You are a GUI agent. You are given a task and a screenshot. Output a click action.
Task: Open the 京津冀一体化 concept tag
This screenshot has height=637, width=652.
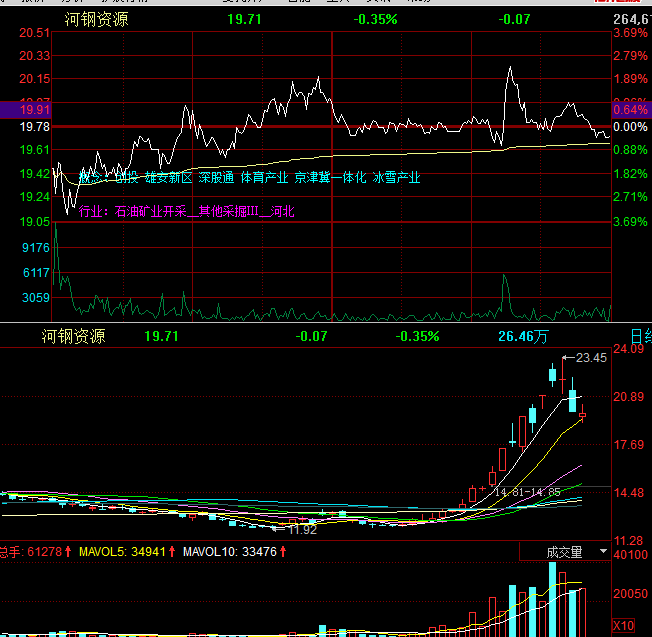pyautogui.click(x=330, y=178)
